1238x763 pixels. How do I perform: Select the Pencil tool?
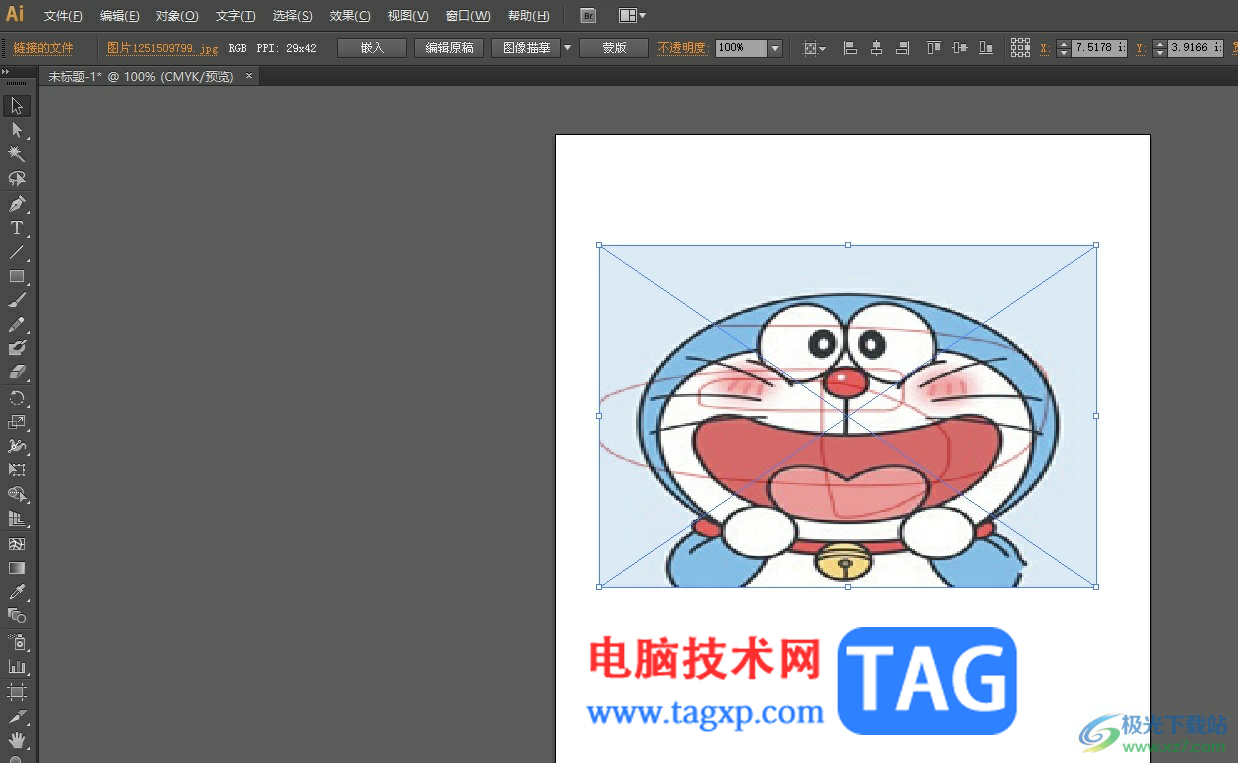[x=17, y=324]
